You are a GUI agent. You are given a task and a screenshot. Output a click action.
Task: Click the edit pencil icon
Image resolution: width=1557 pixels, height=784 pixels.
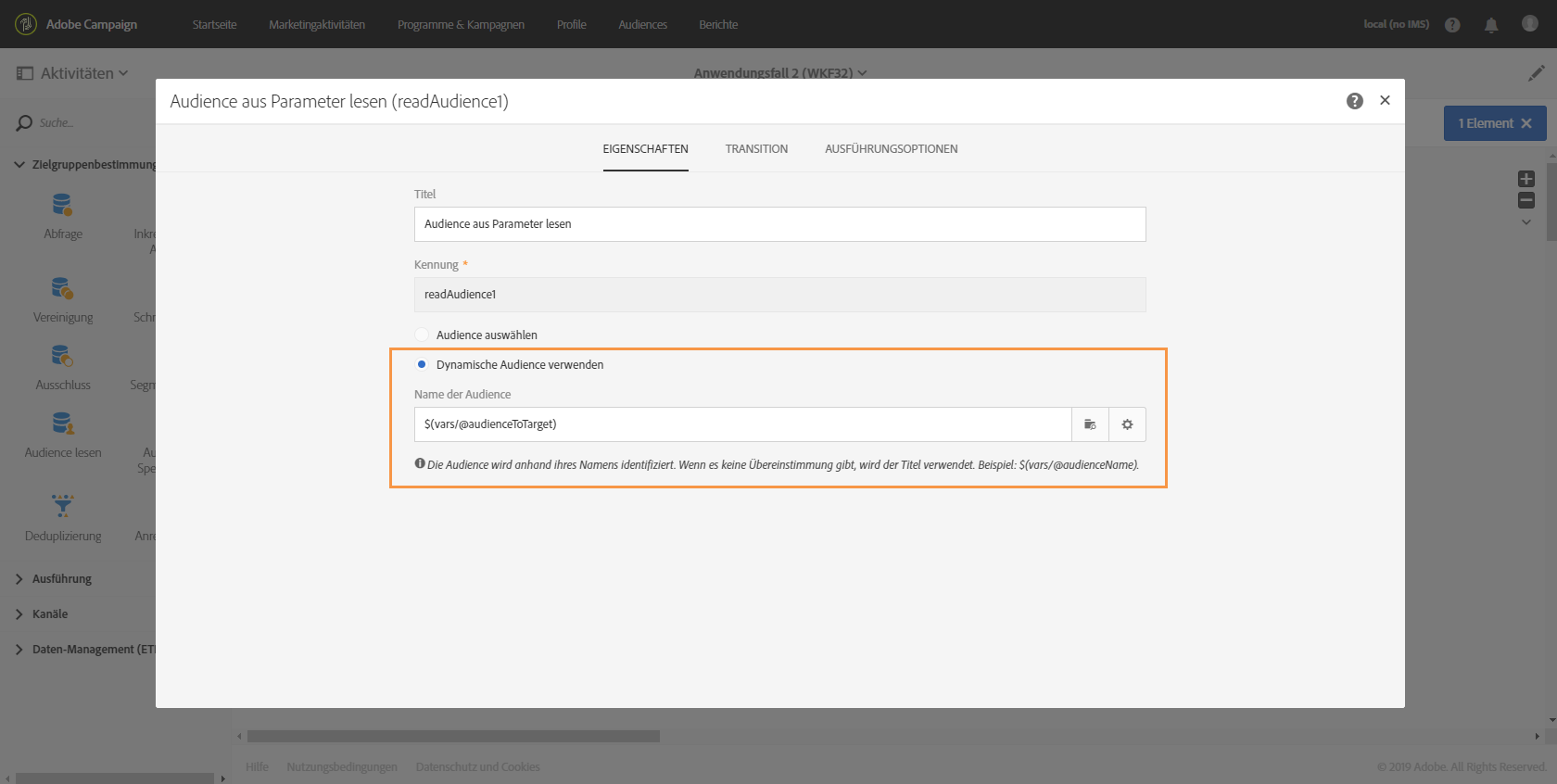1536,72
